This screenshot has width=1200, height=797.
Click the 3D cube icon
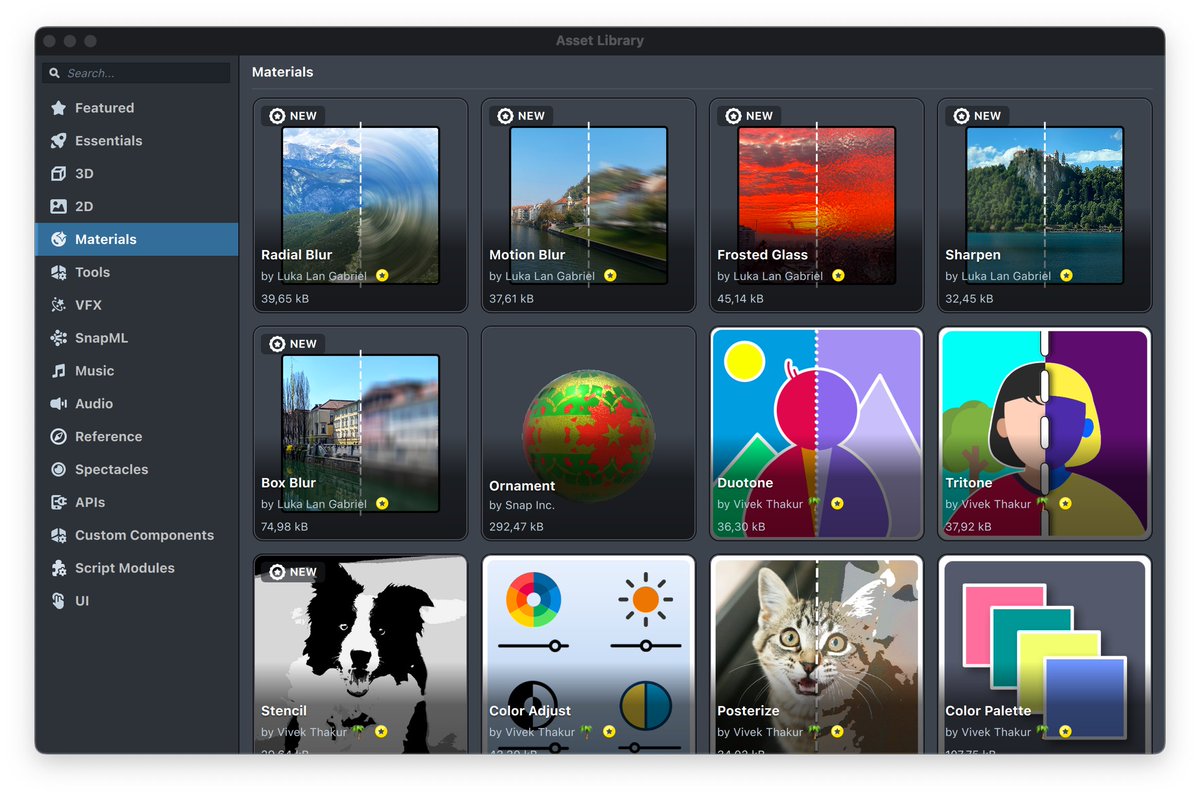[x=58, y=174]
